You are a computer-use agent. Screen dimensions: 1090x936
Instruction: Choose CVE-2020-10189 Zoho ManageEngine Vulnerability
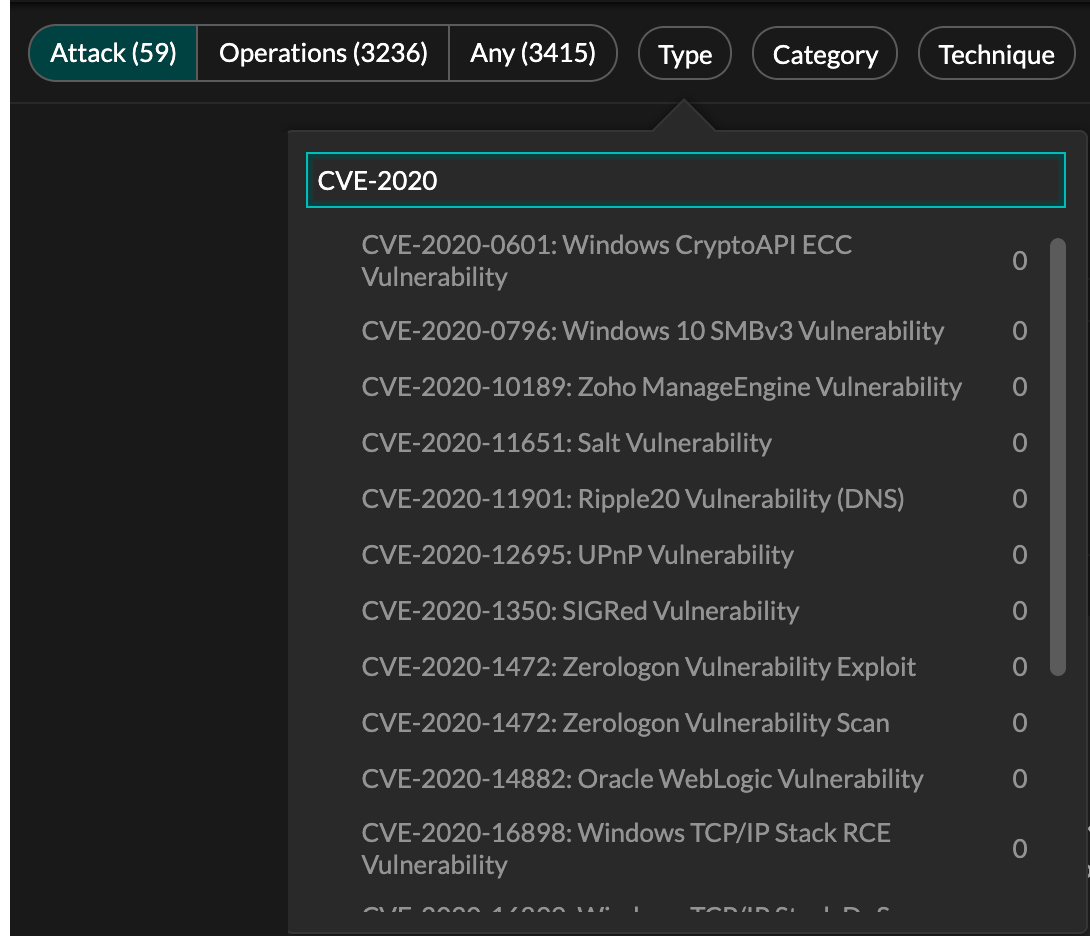[694, 387]
